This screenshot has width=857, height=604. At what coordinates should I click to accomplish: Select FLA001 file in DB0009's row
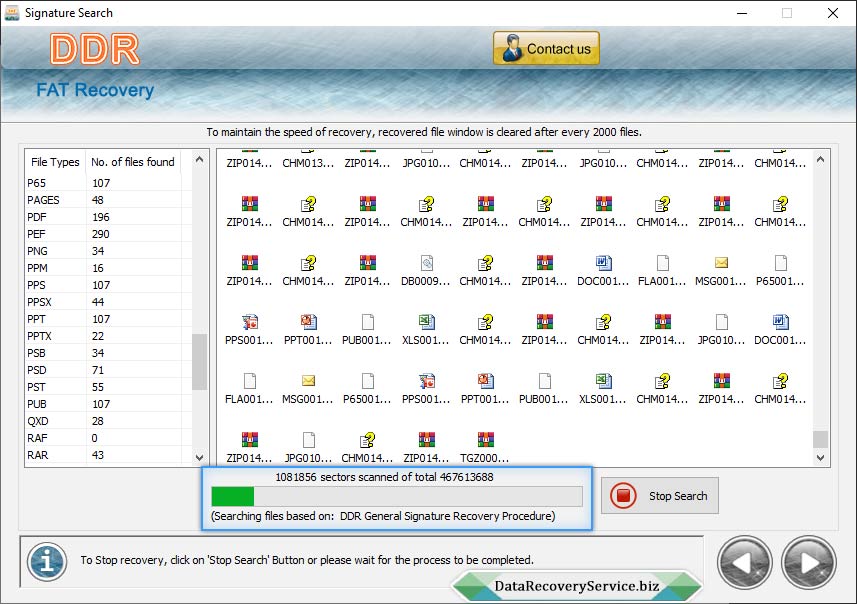pos(662,263)
